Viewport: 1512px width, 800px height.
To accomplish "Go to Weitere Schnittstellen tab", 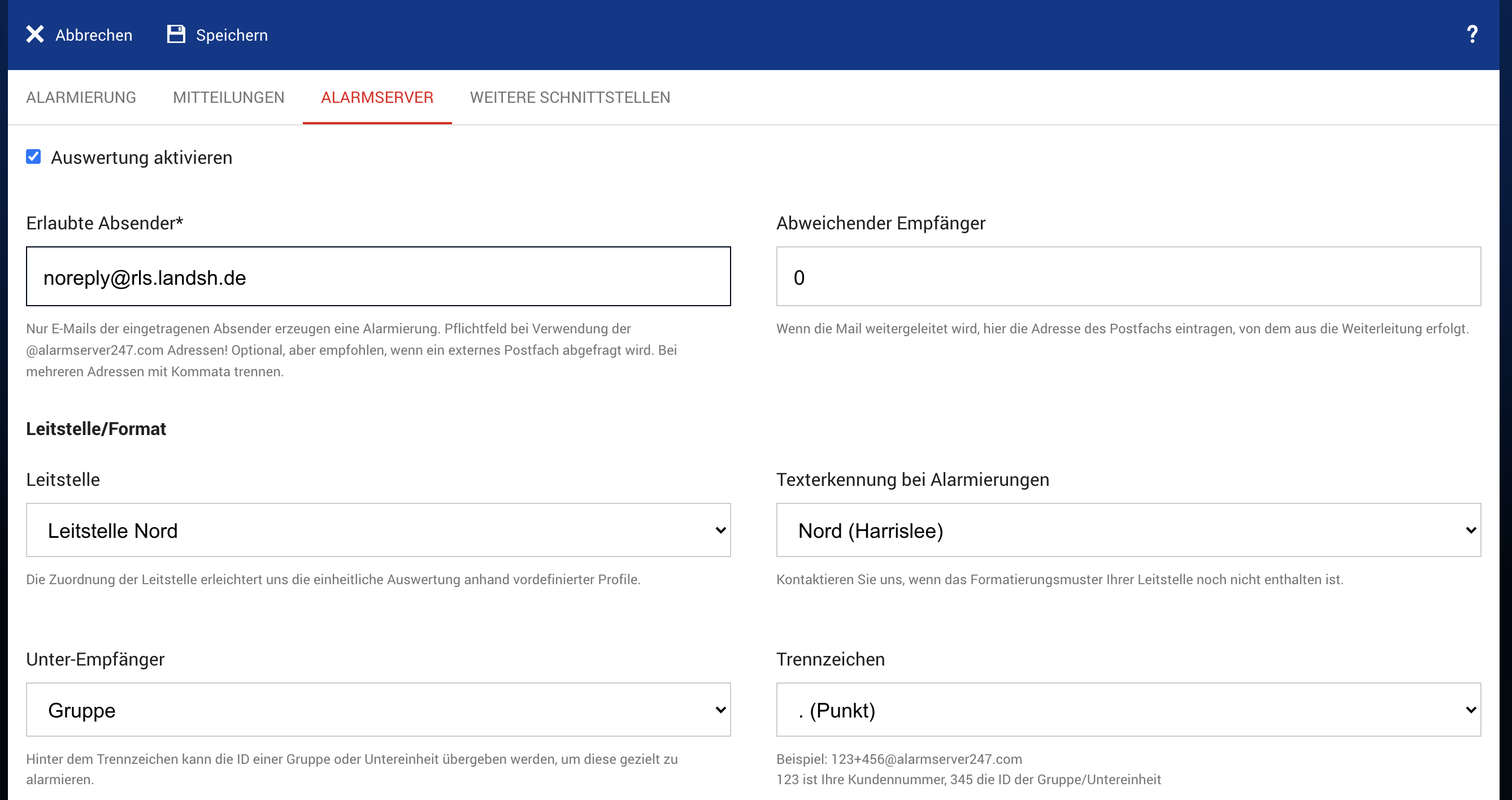I will point(570,97).
